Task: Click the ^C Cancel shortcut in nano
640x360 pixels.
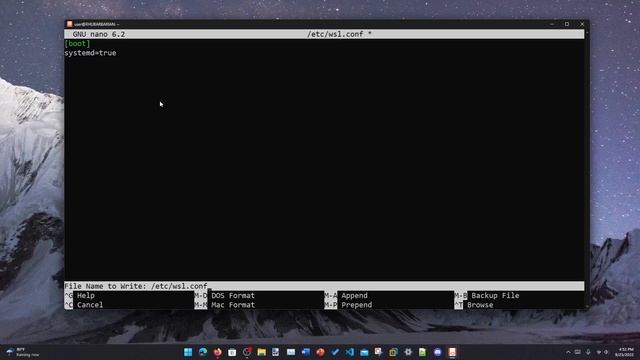Action: [x=84, y=305]
